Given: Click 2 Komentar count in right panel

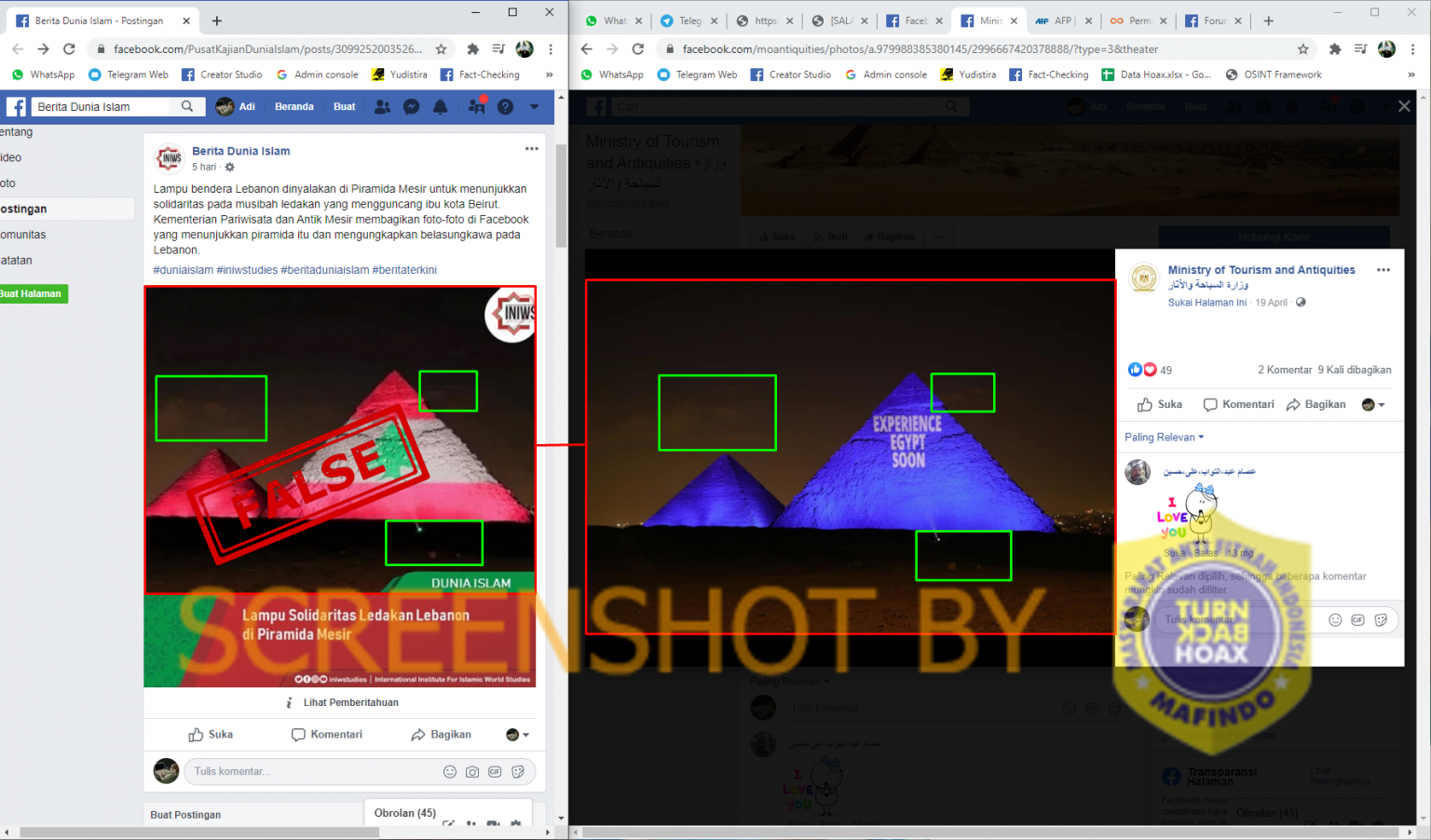Looking at the screenshot, I should pos(1285,370).
